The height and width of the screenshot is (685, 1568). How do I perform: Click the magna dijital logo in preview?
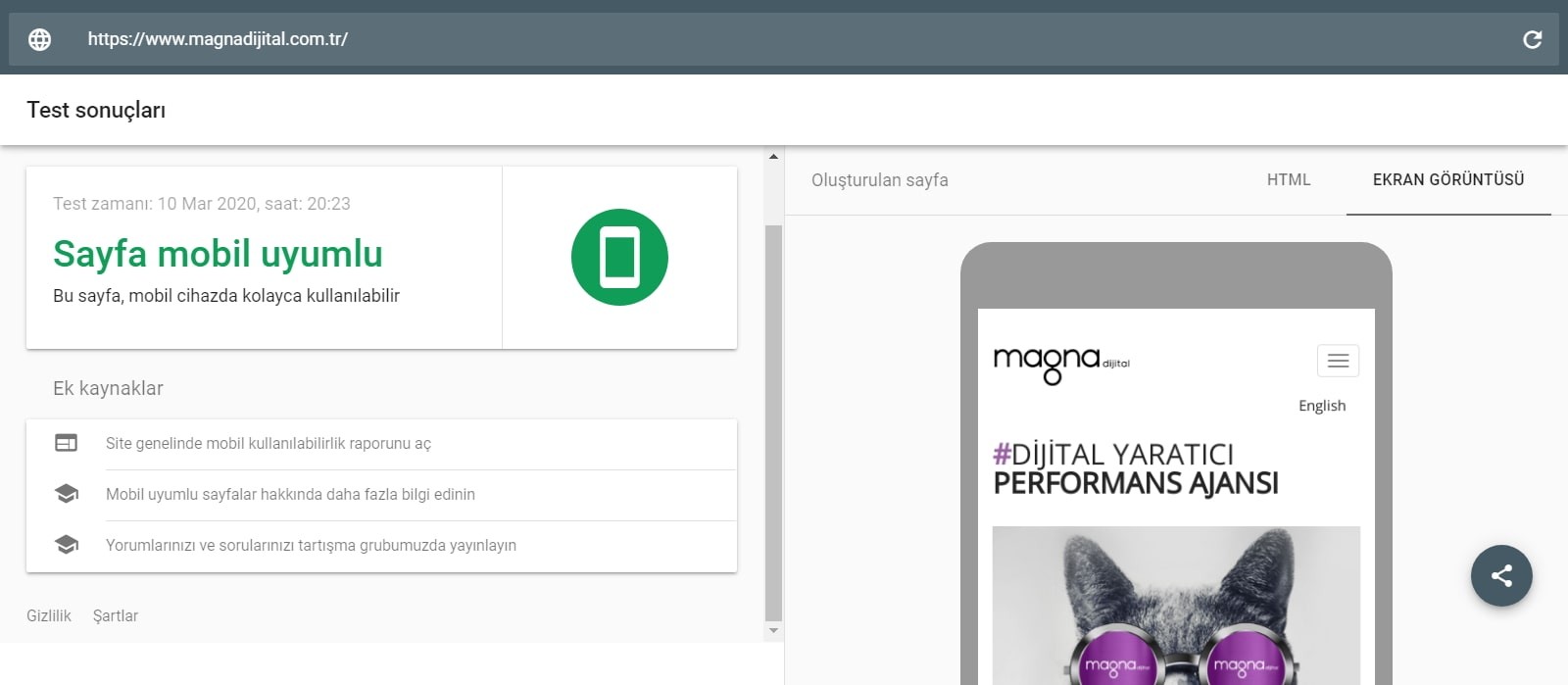pyautogui.click(x=1061, y=364)
